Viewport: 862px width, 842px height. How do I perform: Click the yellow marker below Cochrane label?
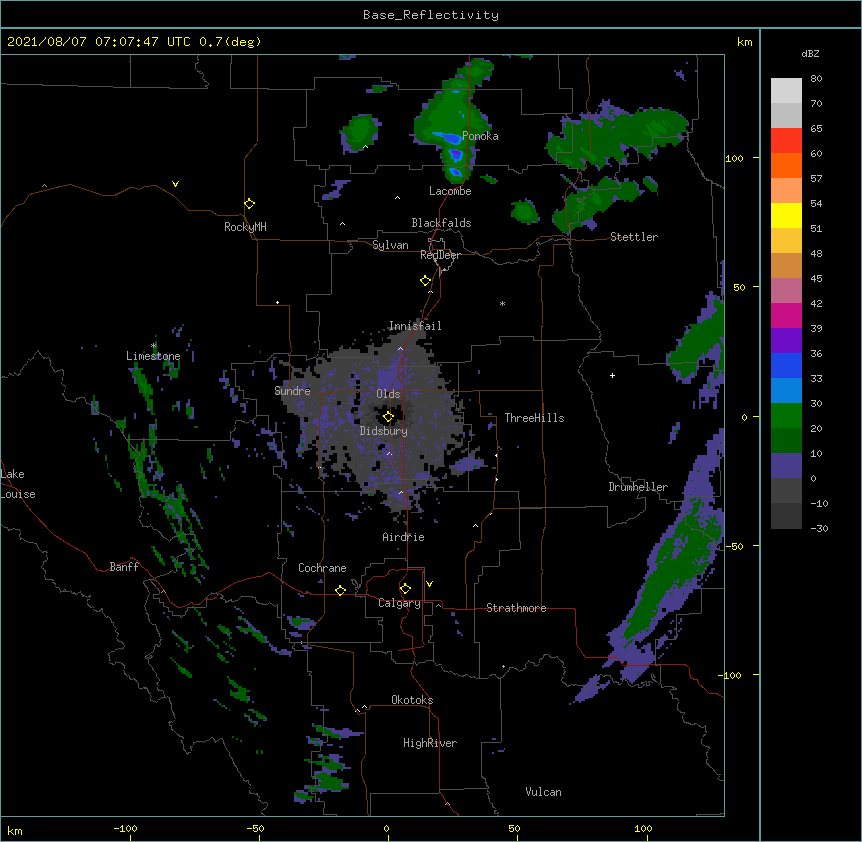click(340, 590)
